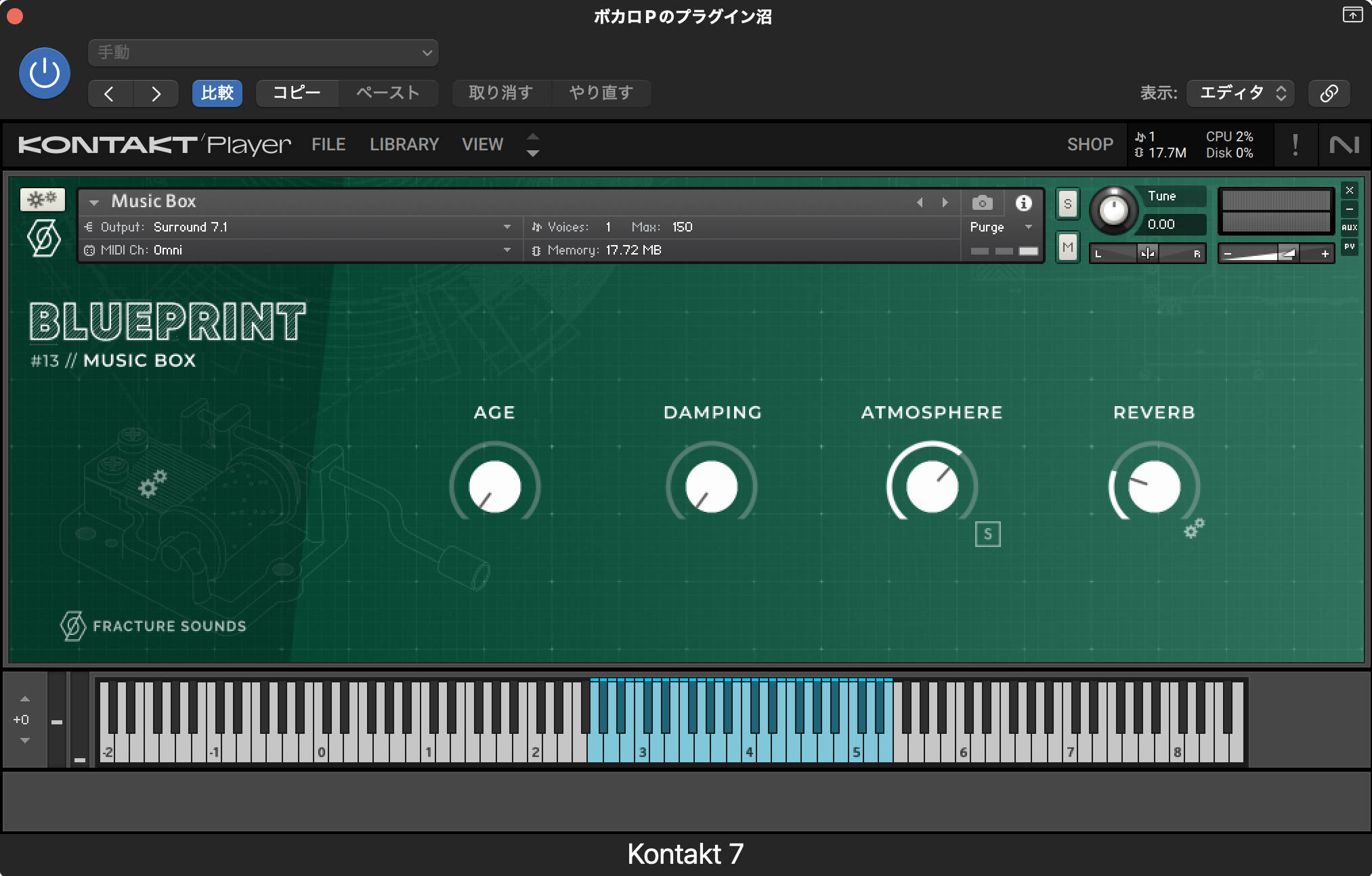Image resolution: width=1372 pixels, height=876 pixels.
Task: Click the window expand icon in title bar
Action: [1352, 15]
